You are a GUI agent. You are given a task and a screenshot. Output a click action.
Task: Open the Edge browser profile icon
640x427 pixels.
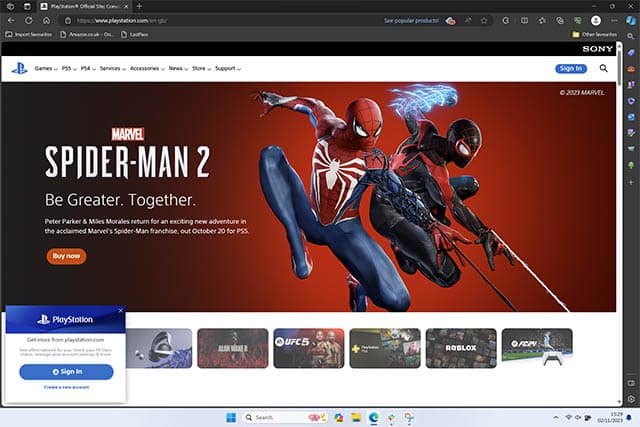pos(597,20)
